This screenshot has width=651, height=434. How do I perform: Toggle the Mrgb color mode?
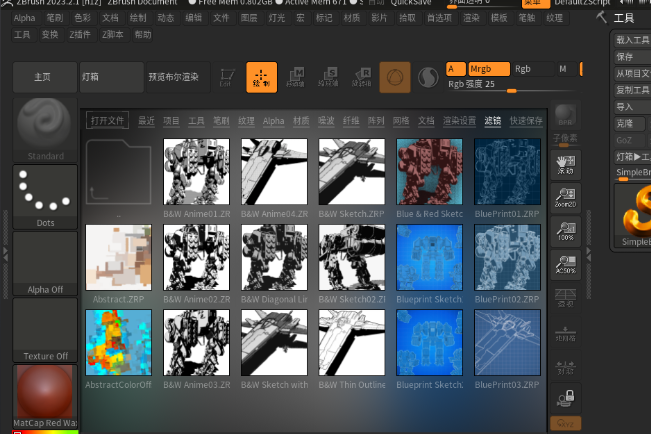pos(488,69)
